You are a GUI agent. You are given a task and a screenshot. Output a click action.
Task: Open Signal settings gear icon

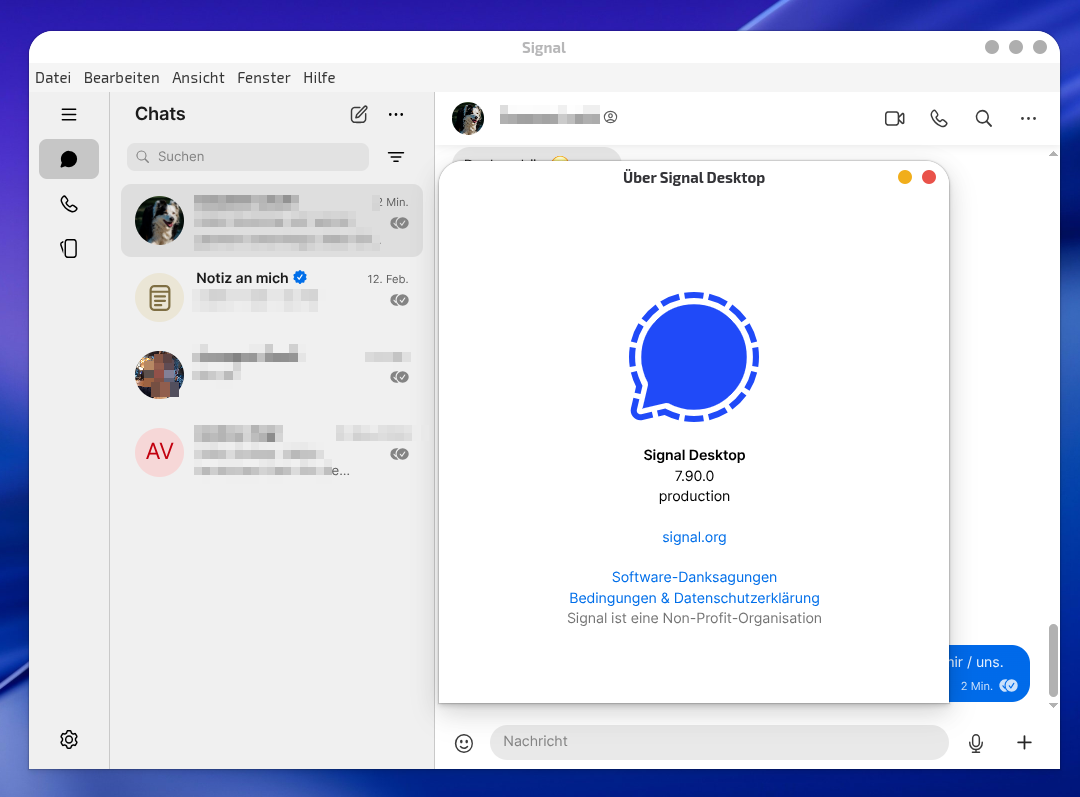point(69,739)
